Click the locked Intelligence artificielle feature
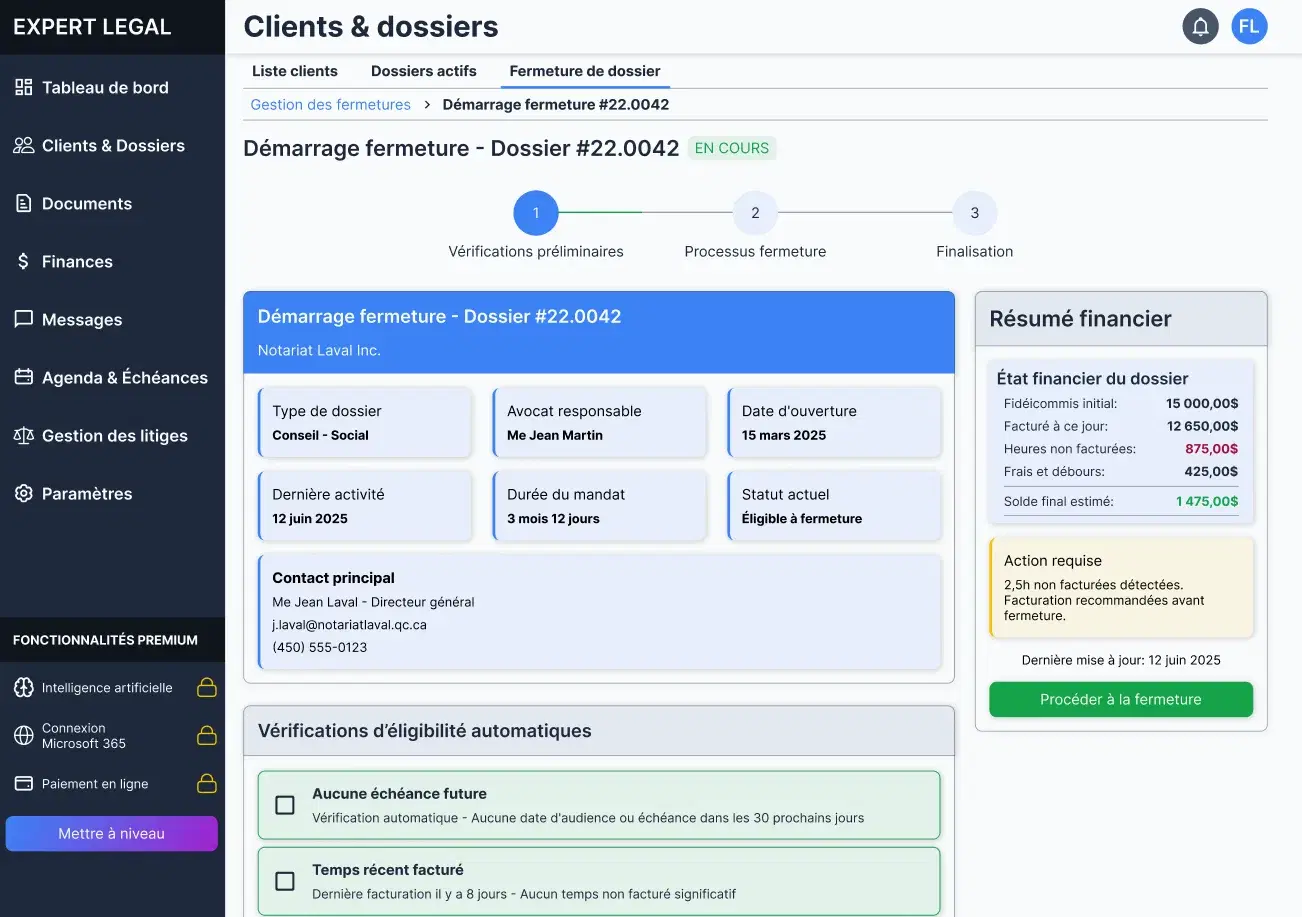 point(107,688)
